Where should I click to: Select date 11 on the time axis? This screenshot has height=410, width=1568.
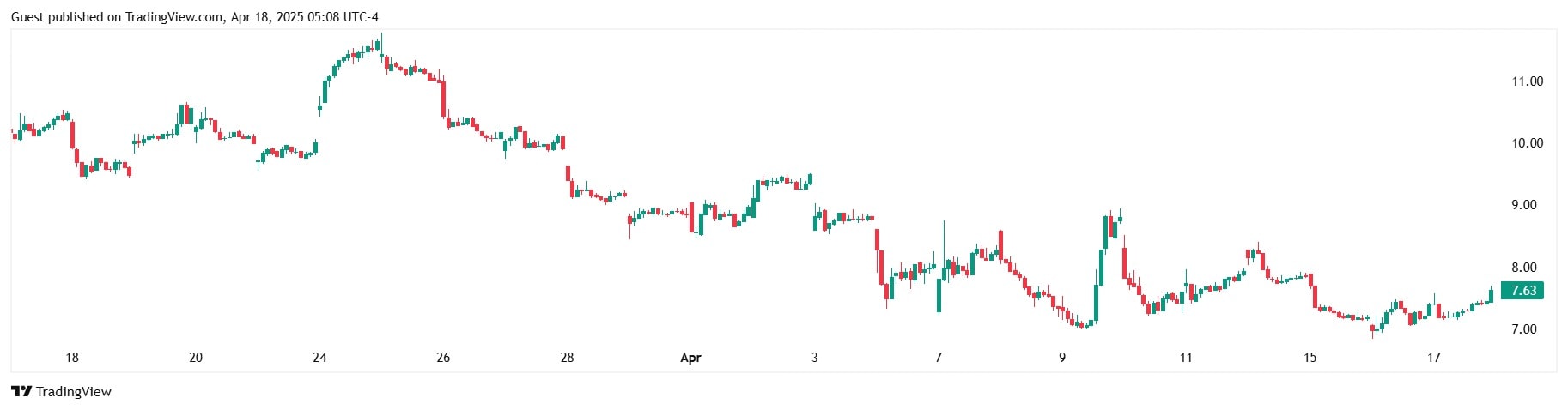coord(1186,358)
